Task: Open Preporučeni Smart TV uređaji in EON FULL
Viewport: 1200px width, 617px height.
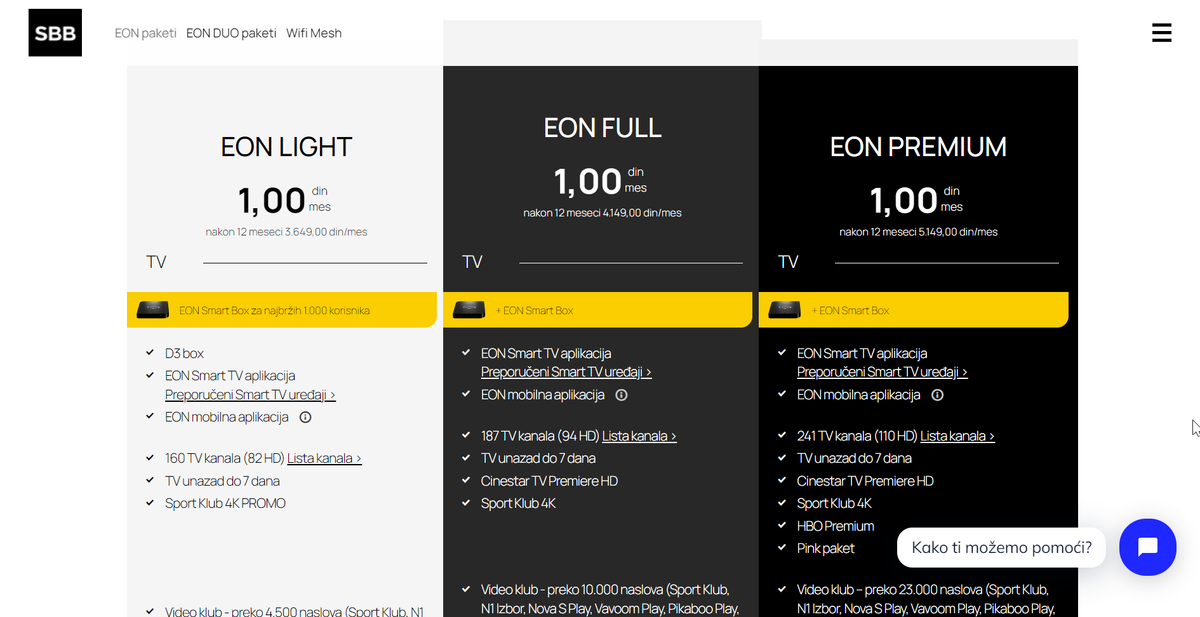Action: click(x=566, y=372)
